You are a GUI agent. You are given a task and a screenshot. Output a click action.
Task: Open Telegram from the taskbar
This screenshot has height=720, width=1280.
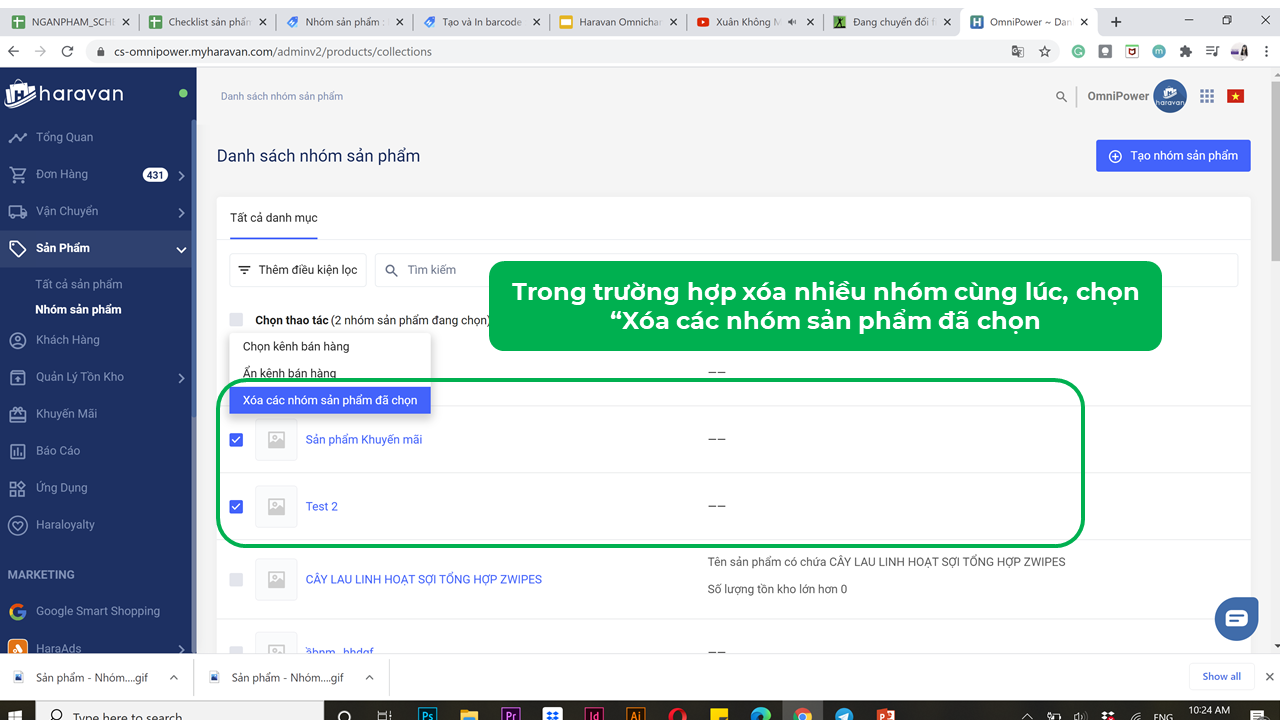843,714
